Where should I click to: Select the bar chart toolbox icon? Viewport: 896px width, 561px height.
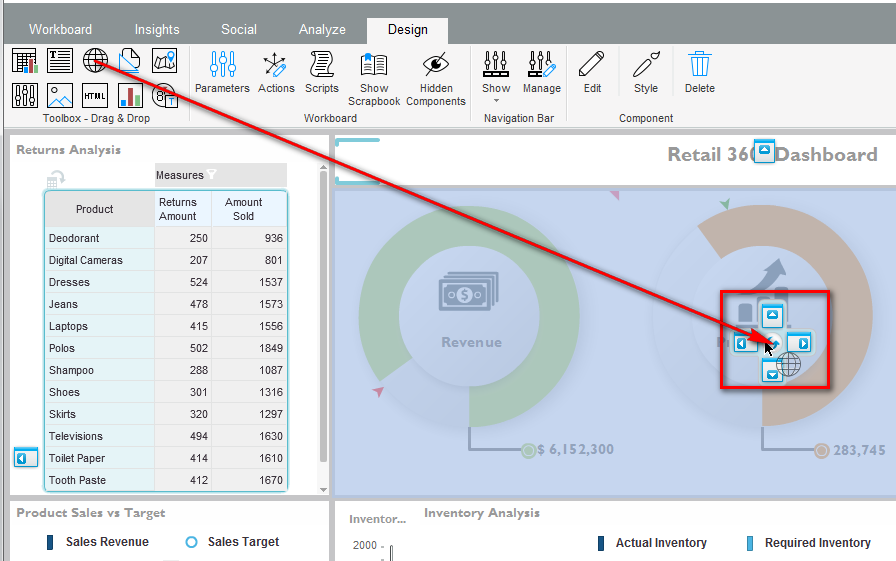click(x=130, y=96)
